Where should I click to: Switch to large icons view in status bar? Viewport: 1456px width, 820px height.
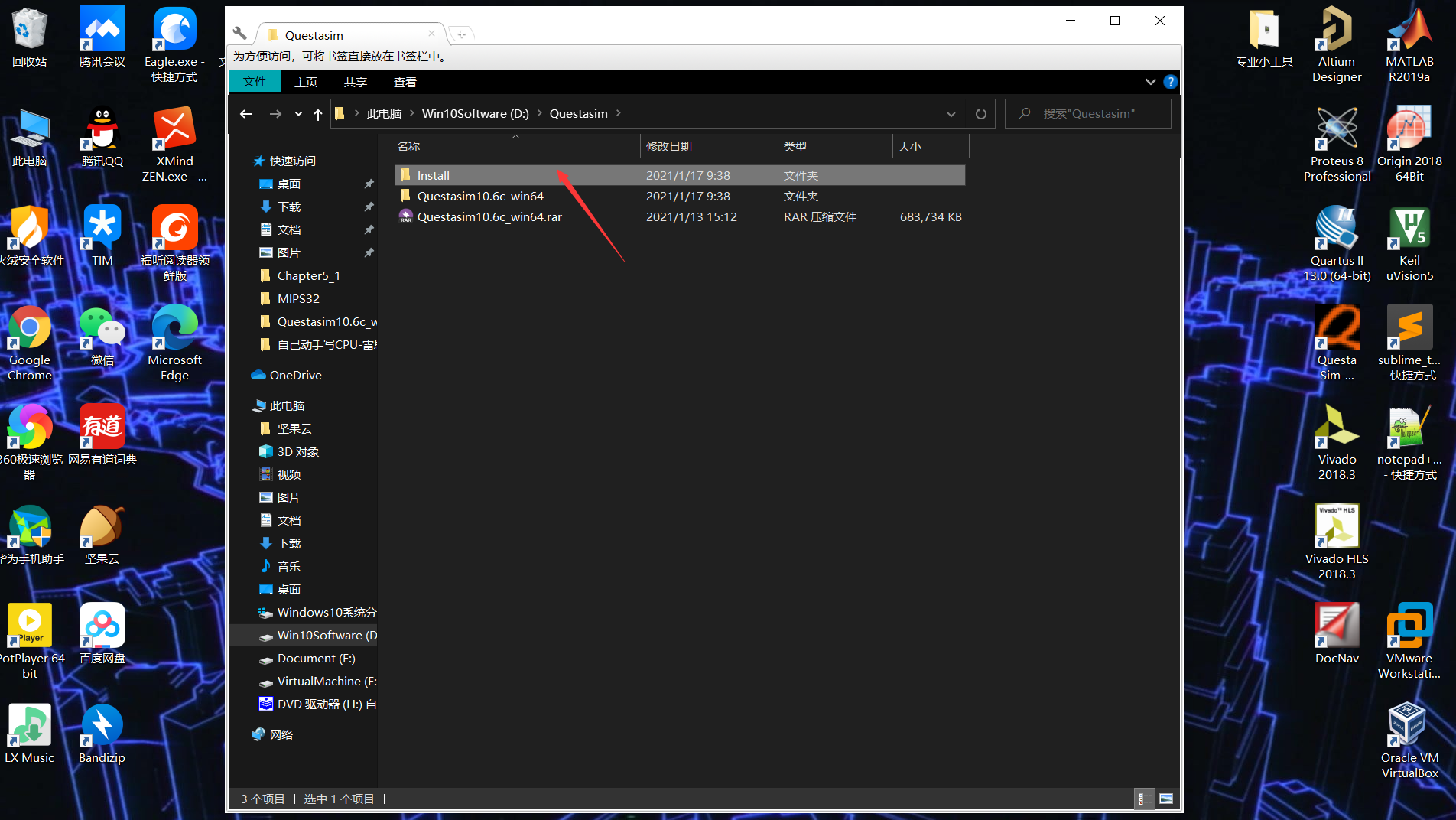point(1167,799)
